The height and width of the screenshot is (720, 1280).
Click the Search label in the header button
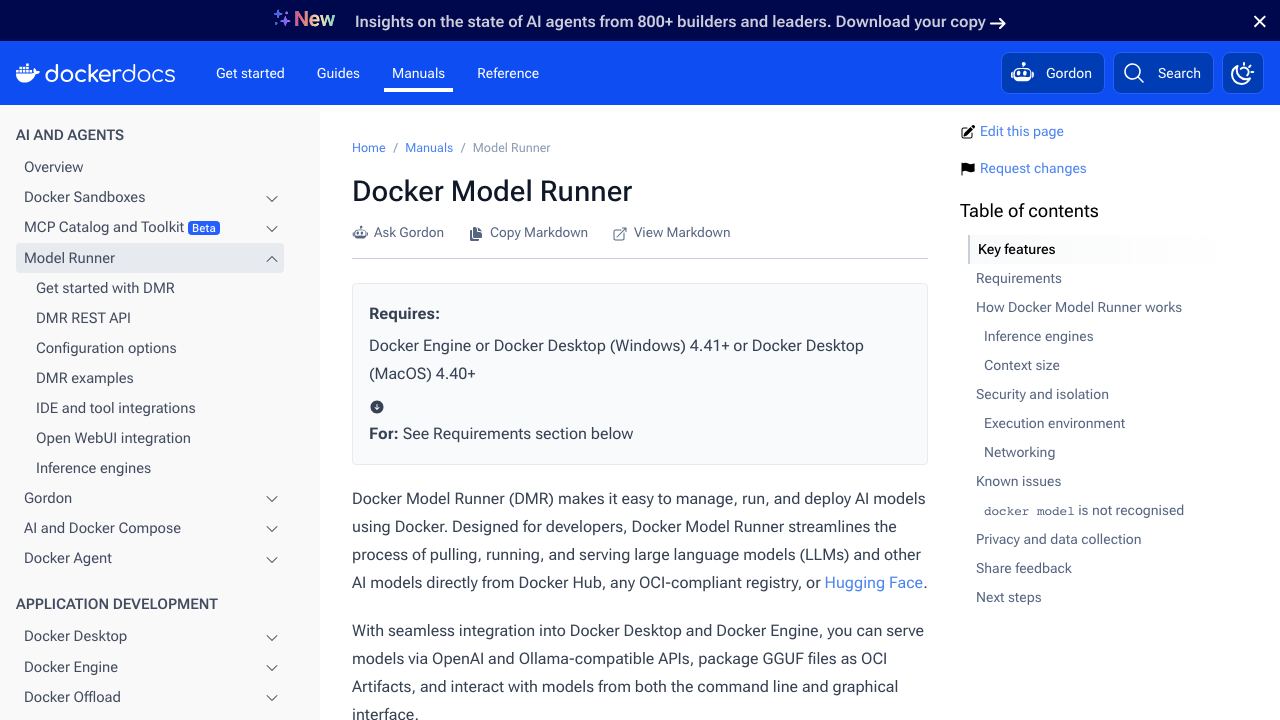point(1179,73)
